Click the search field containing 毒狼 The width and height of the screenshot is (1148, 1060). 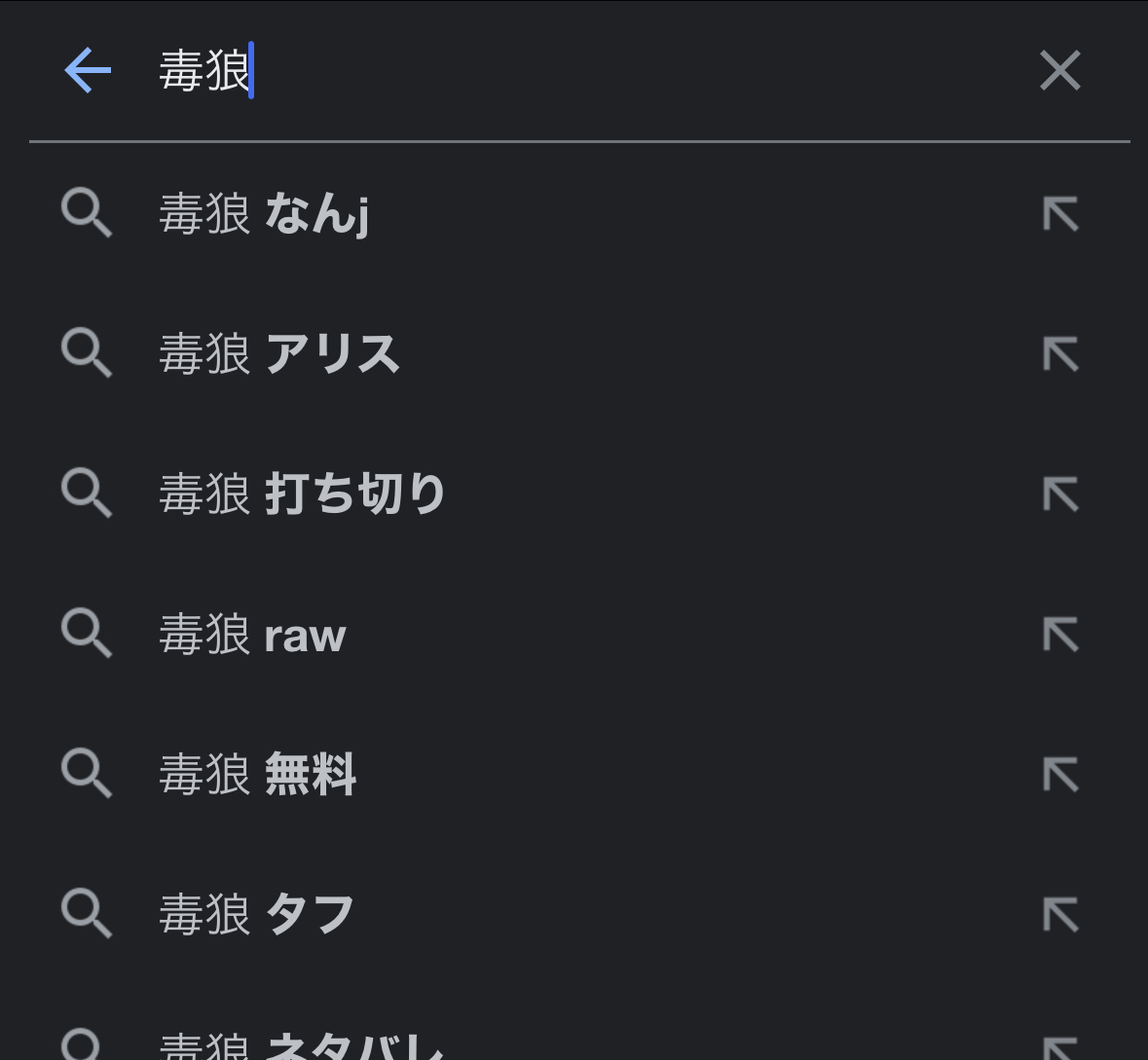tap(584, 71)
